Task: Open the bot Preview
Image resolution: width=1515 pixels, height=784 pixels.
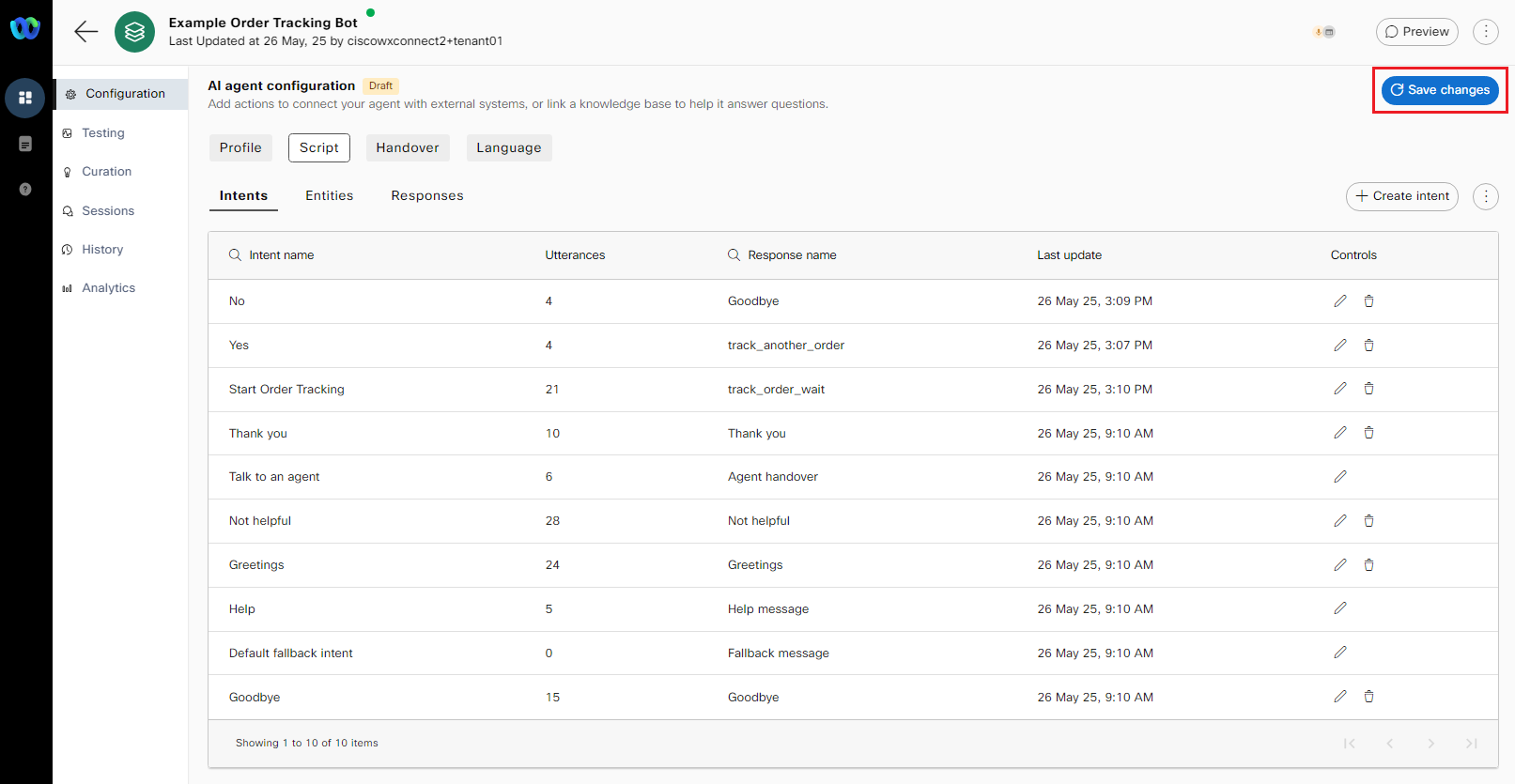Action: [1416, 32]
